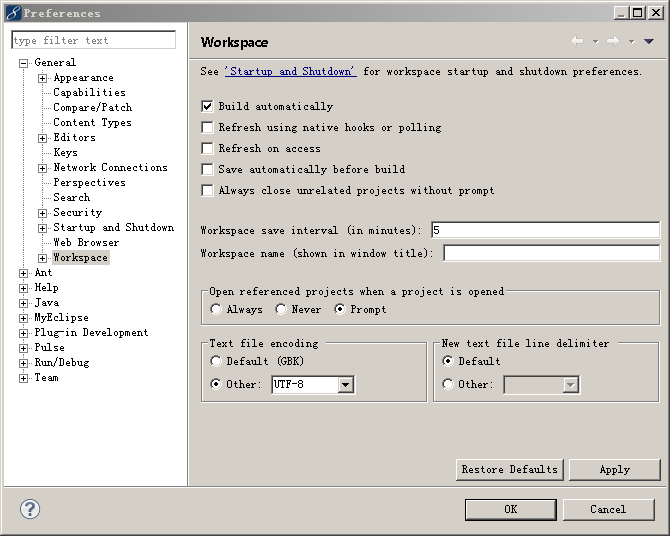
Task: Click the MyEclipse icon in title bar
Action: (13, 13)
